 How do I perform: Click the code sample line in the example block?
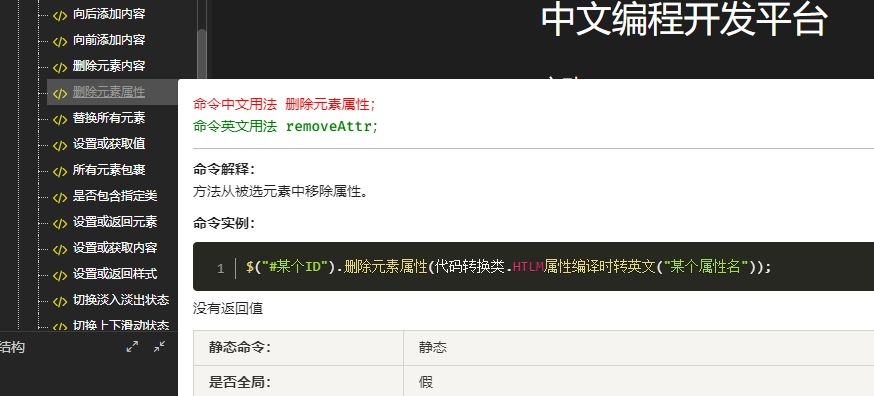pos(508,267)
